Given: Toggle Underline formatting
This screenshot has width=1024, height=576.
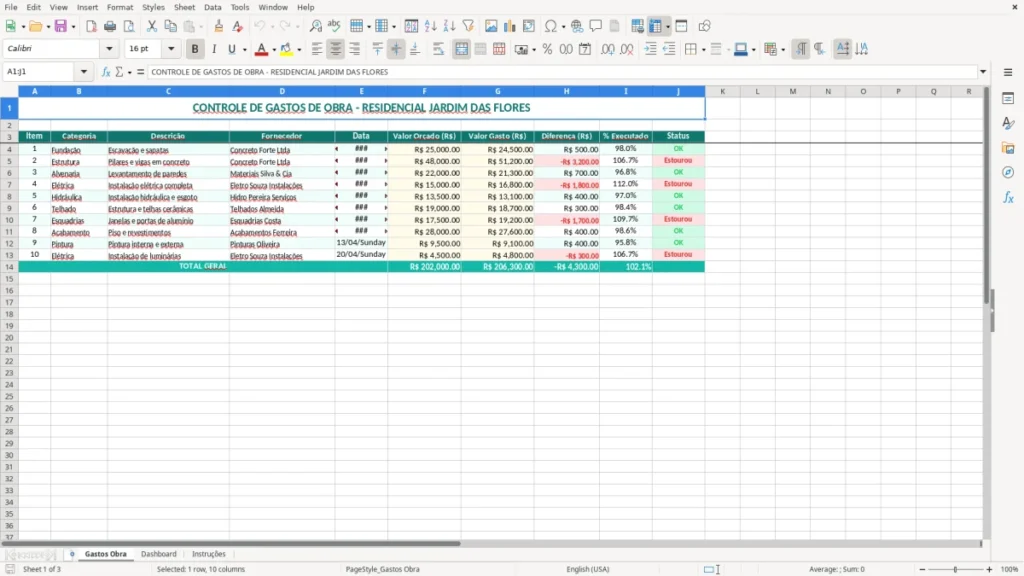Looking at the screenshot, I should [x=232, y=49].
